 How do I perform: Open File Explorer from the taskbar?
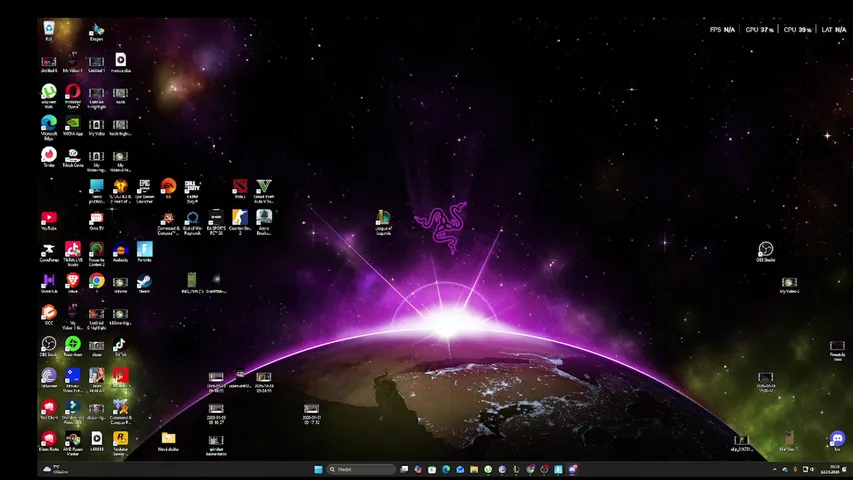click(474, 470)
